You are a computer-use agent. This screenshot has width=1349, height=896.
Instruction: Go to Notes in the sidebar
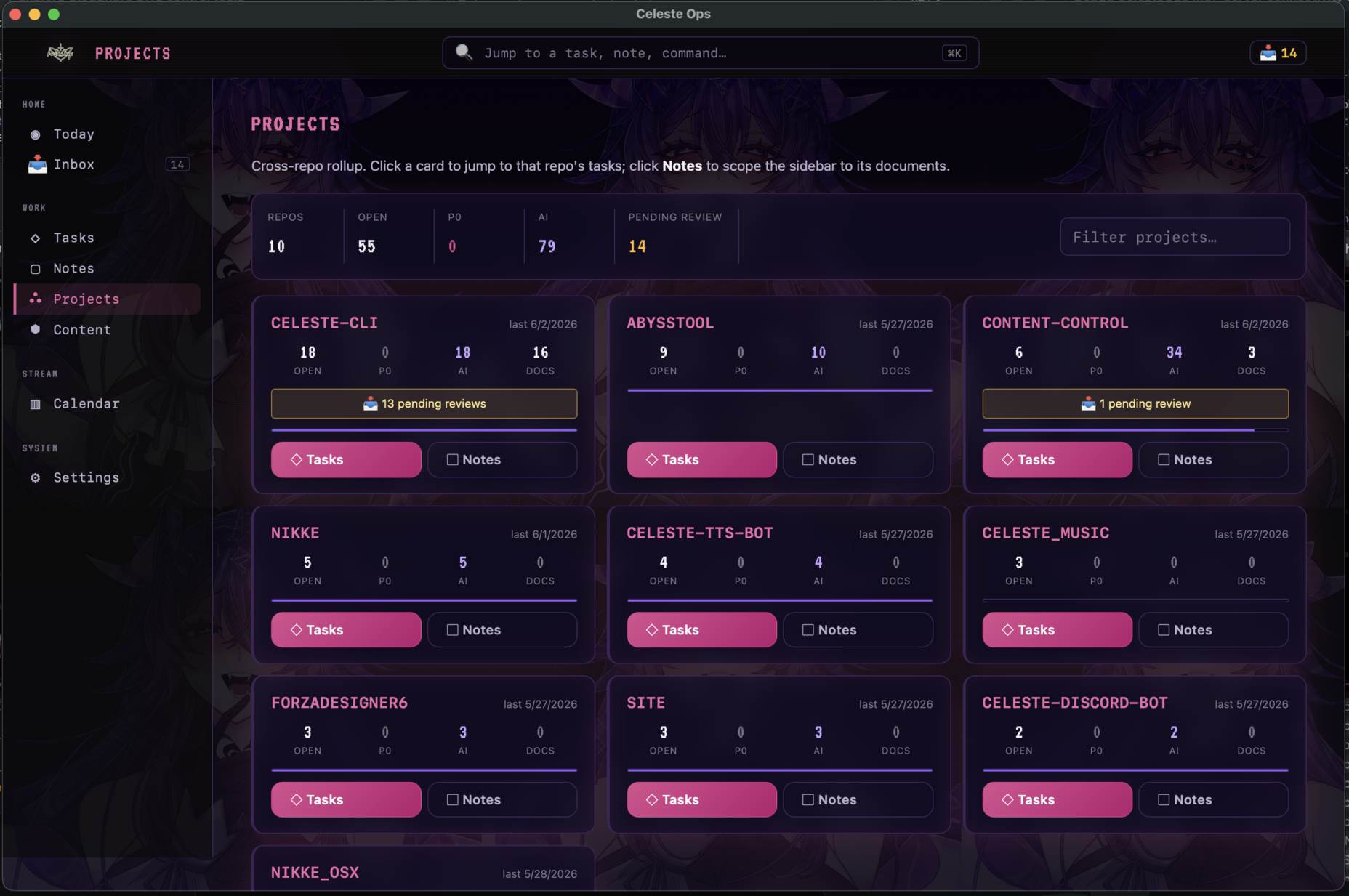107,269
